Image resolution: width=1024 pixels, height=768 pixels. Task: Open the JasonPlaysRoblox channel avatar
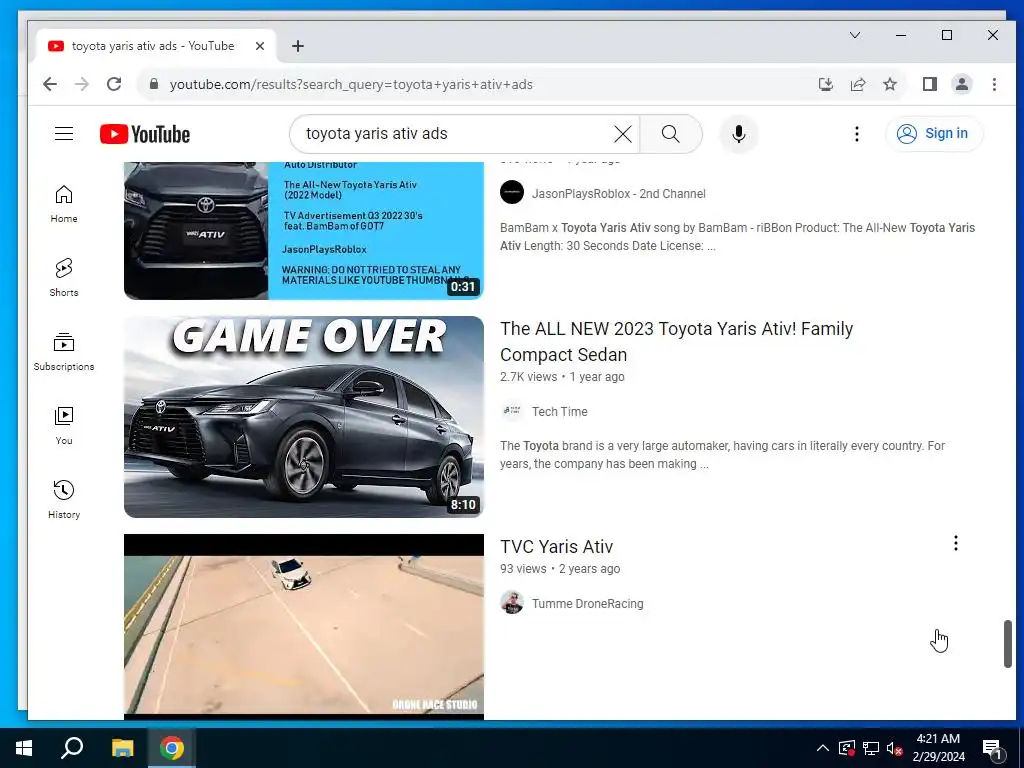(512, 193)
